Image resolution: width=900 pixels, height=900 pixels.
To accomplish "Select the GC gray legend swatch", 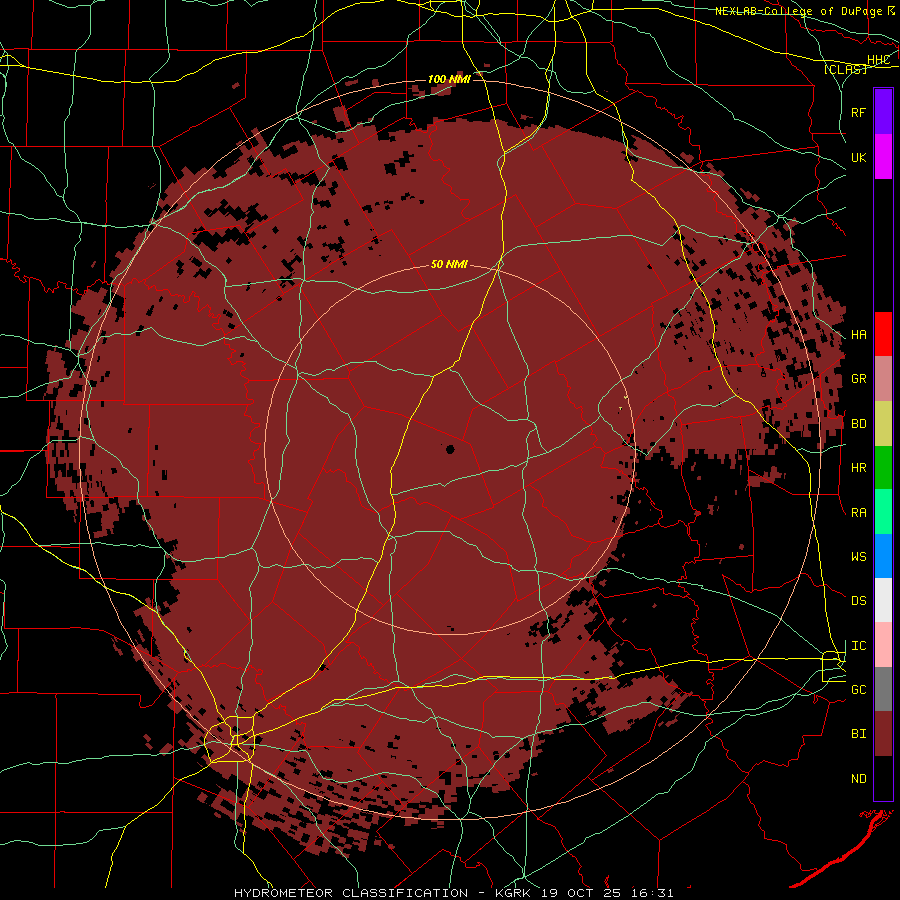I will pyautogui.click(x=883, y=689).
